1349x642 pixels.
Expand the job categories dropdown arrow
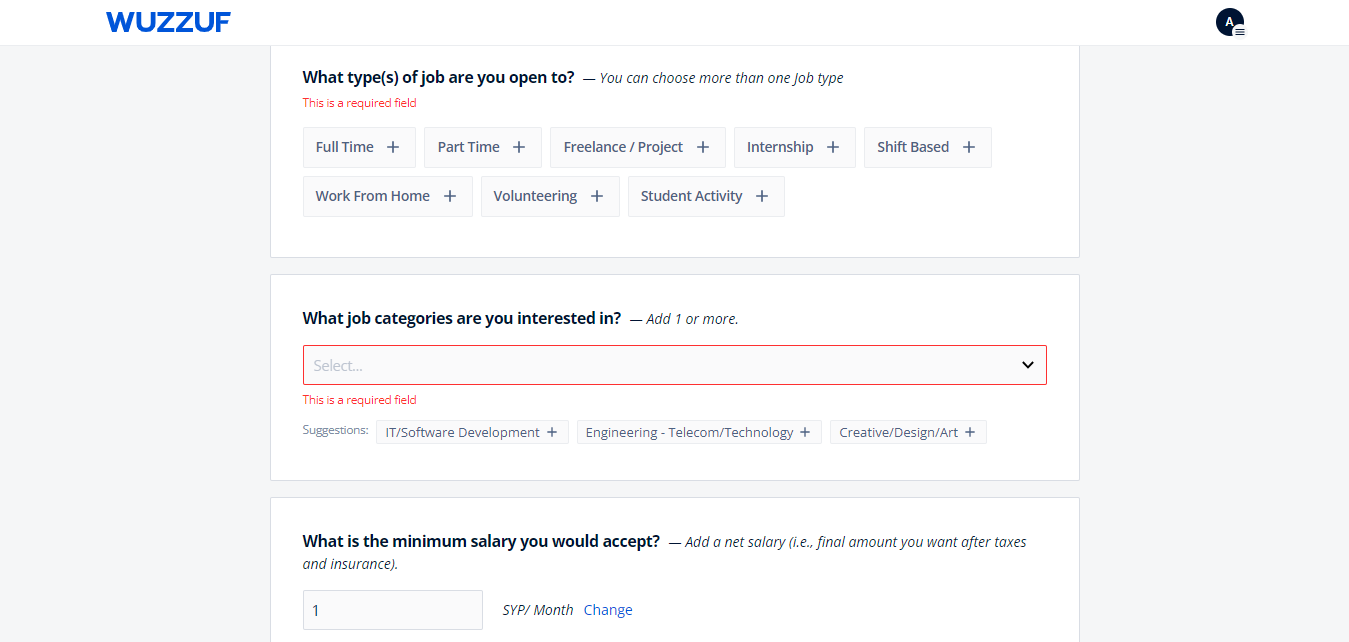pos(1027,365)
